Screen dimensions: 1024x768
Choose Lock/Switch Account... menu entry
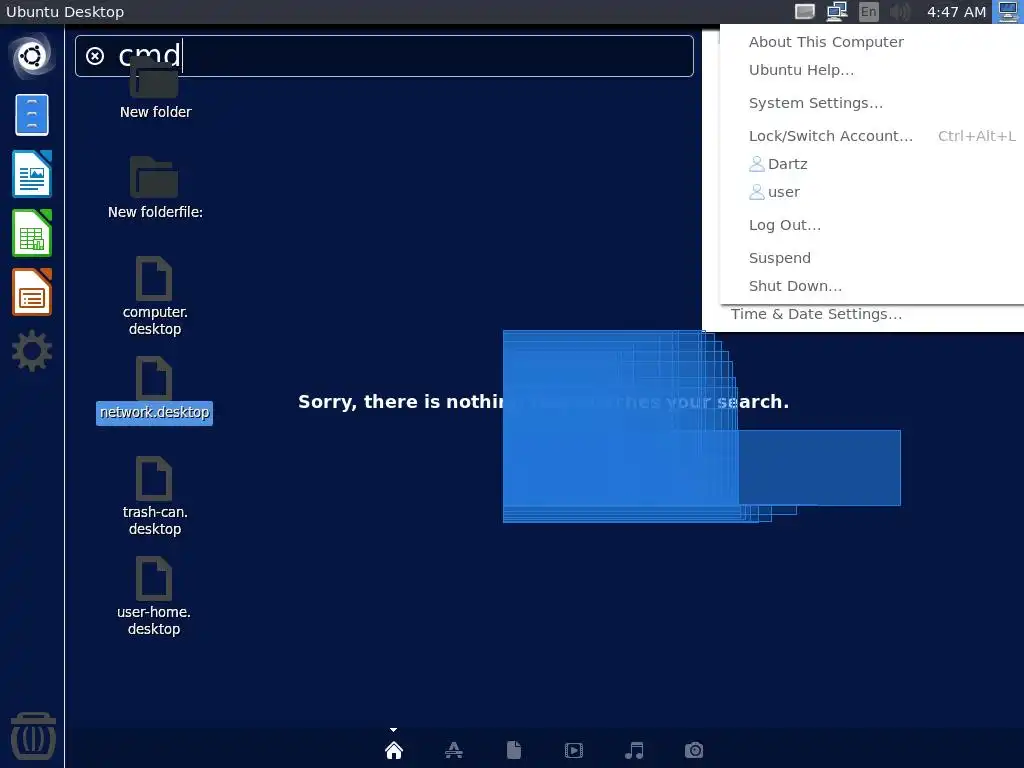(831, 136)
